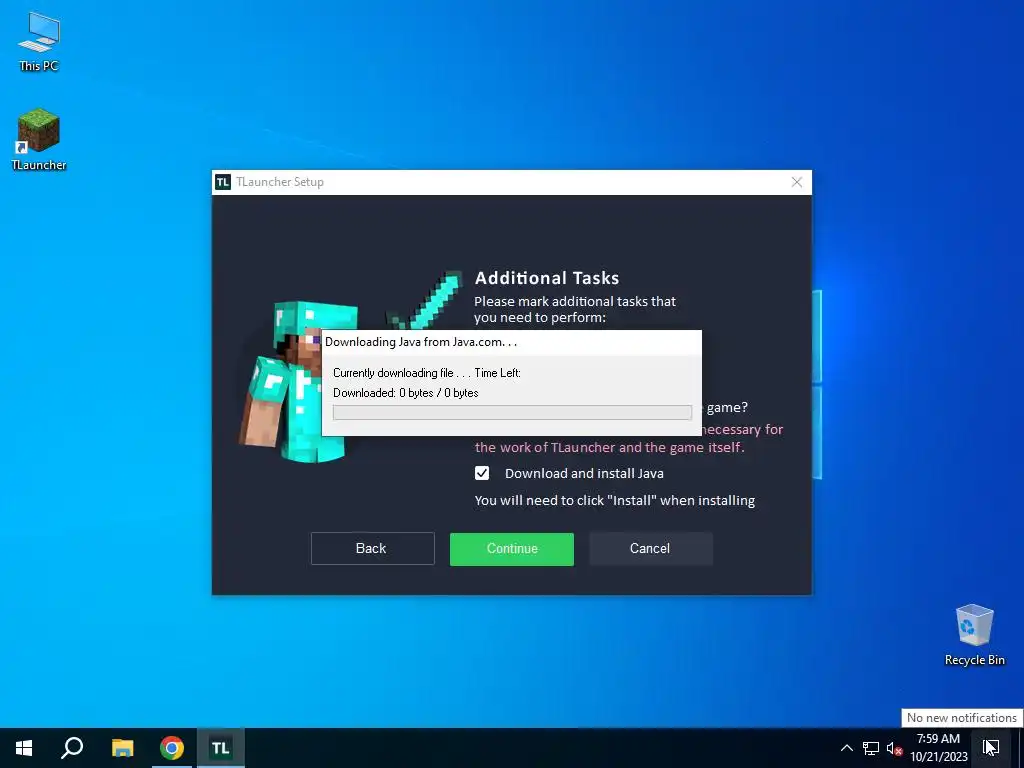Open taskbar search magnifier
Screen dimensions: 1024x768
[x=72, y=748]
